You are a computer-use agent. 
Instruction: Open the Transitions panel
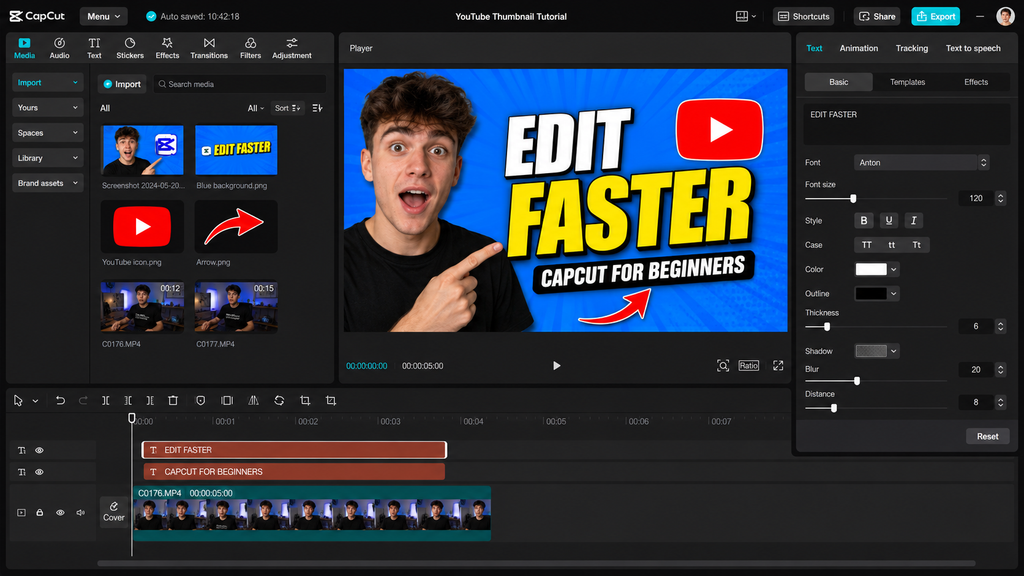pyautogui.click(x=209, y=48)
